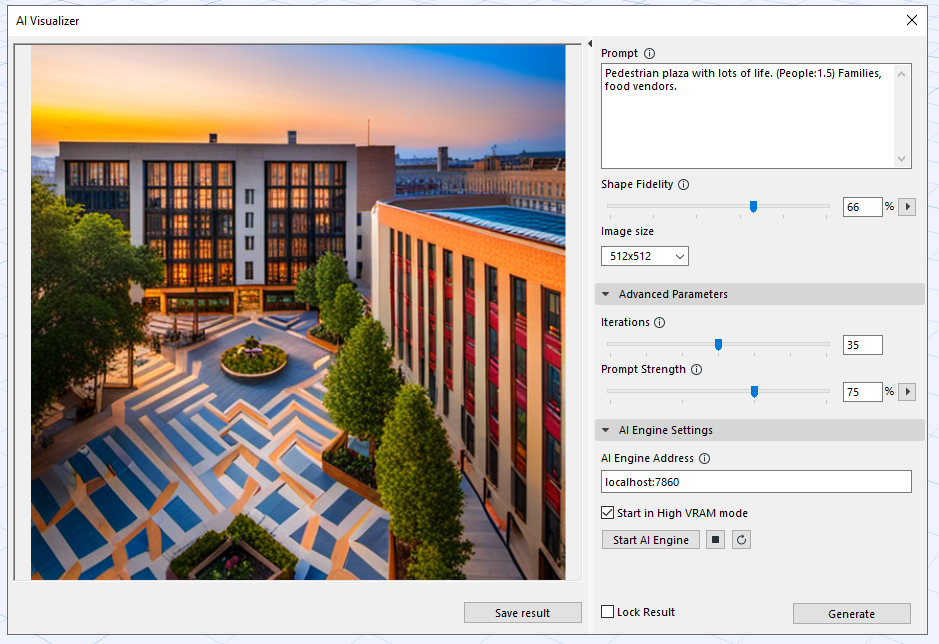Click the Shape Fidelity value field showing 66
939x644 pixels.
(862, 207)
